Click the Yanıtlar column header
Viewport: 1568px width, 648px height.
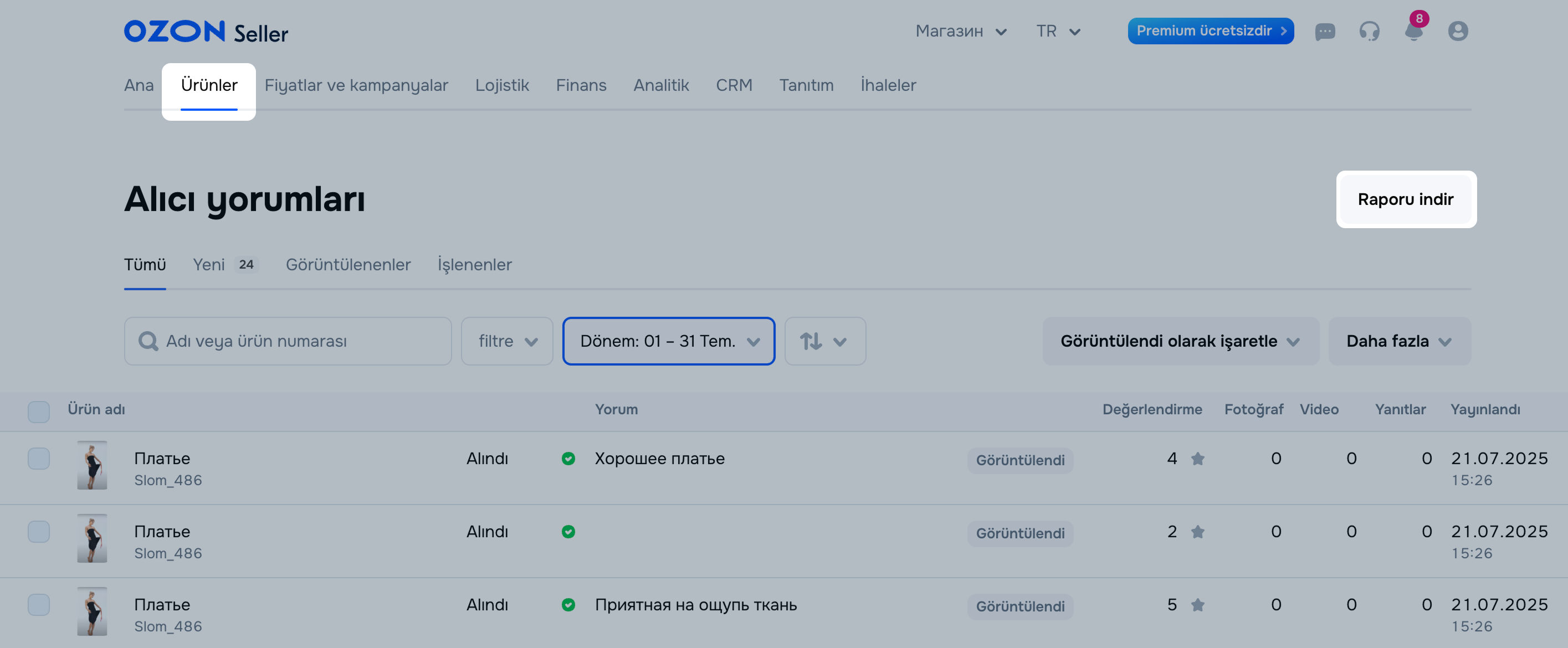pos(1400,409)
